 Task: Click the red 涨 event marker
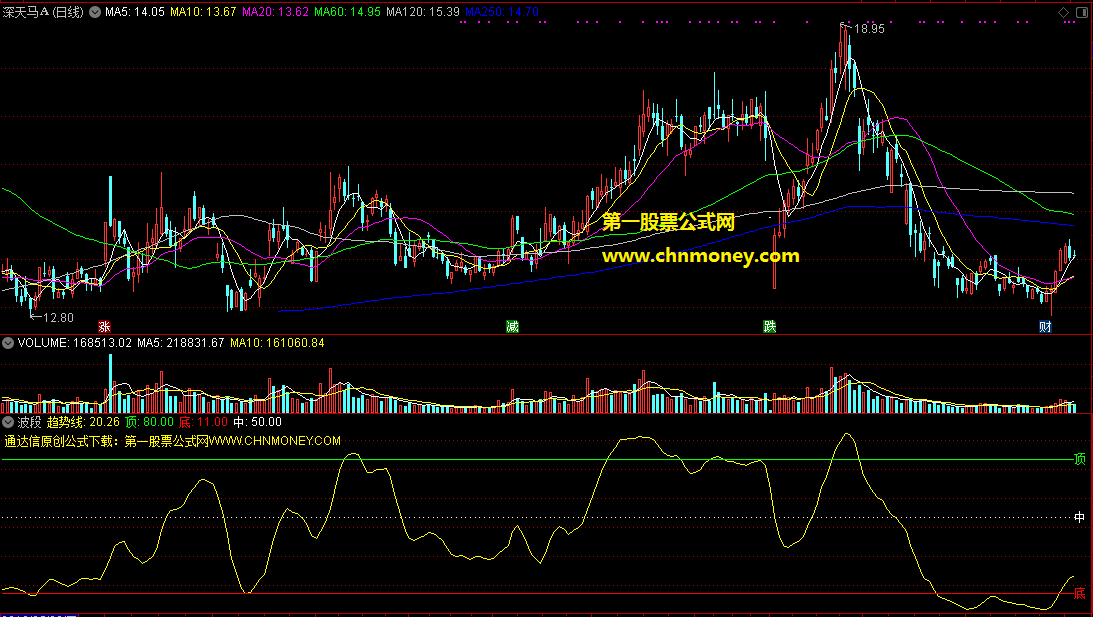[105, 326]
